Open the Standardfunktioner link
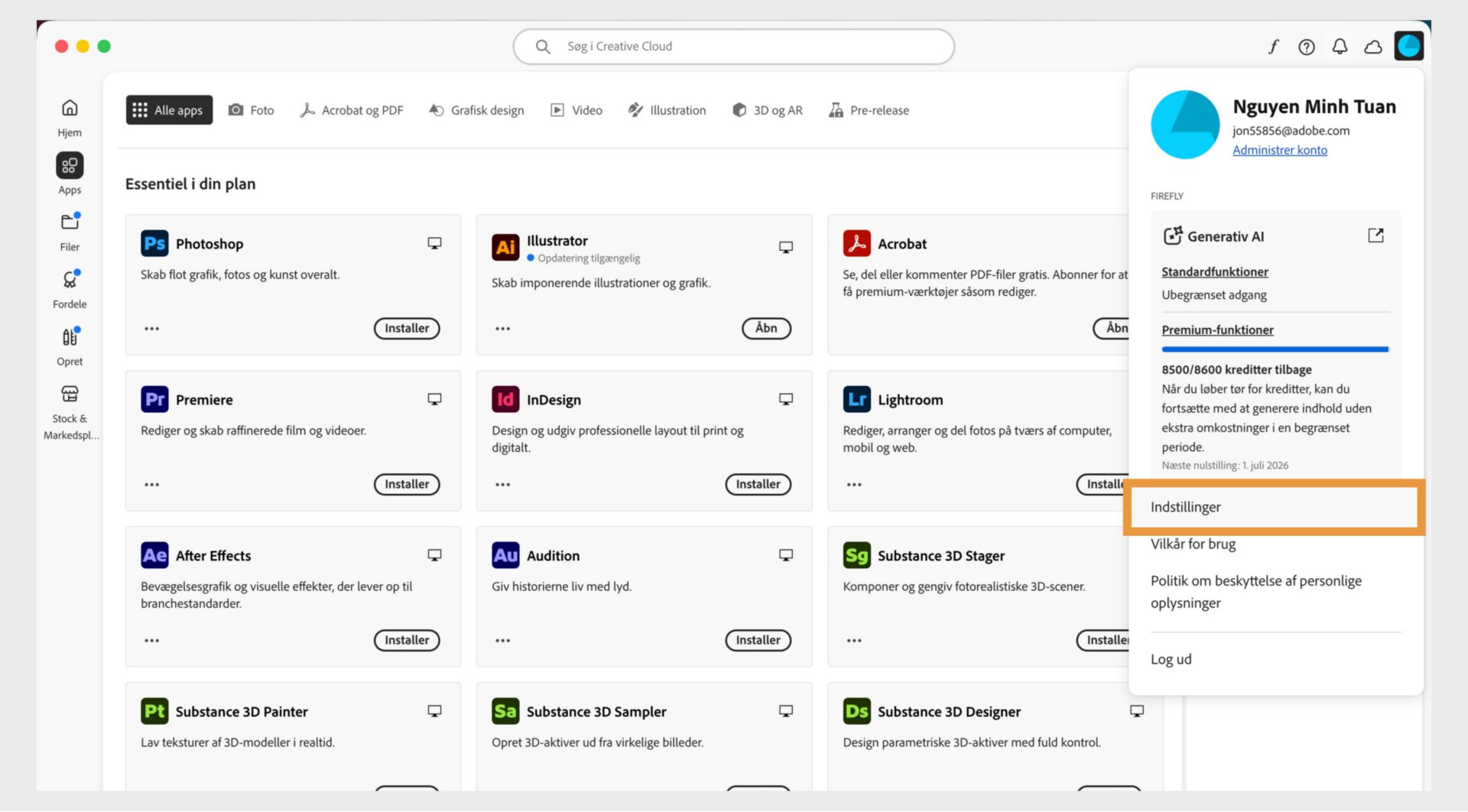The height and width of the screenshot is (812, 1468). (1215, 271)
